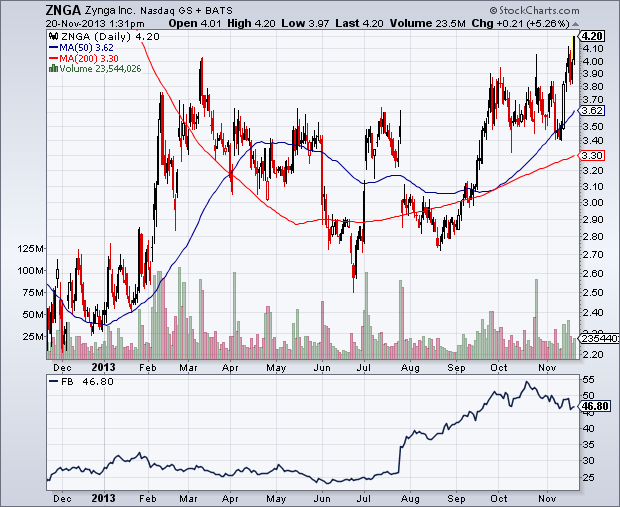620x507 pixels.
Task: Click the 'Low 3.97' header value
Action: click(x=305, y=24)
